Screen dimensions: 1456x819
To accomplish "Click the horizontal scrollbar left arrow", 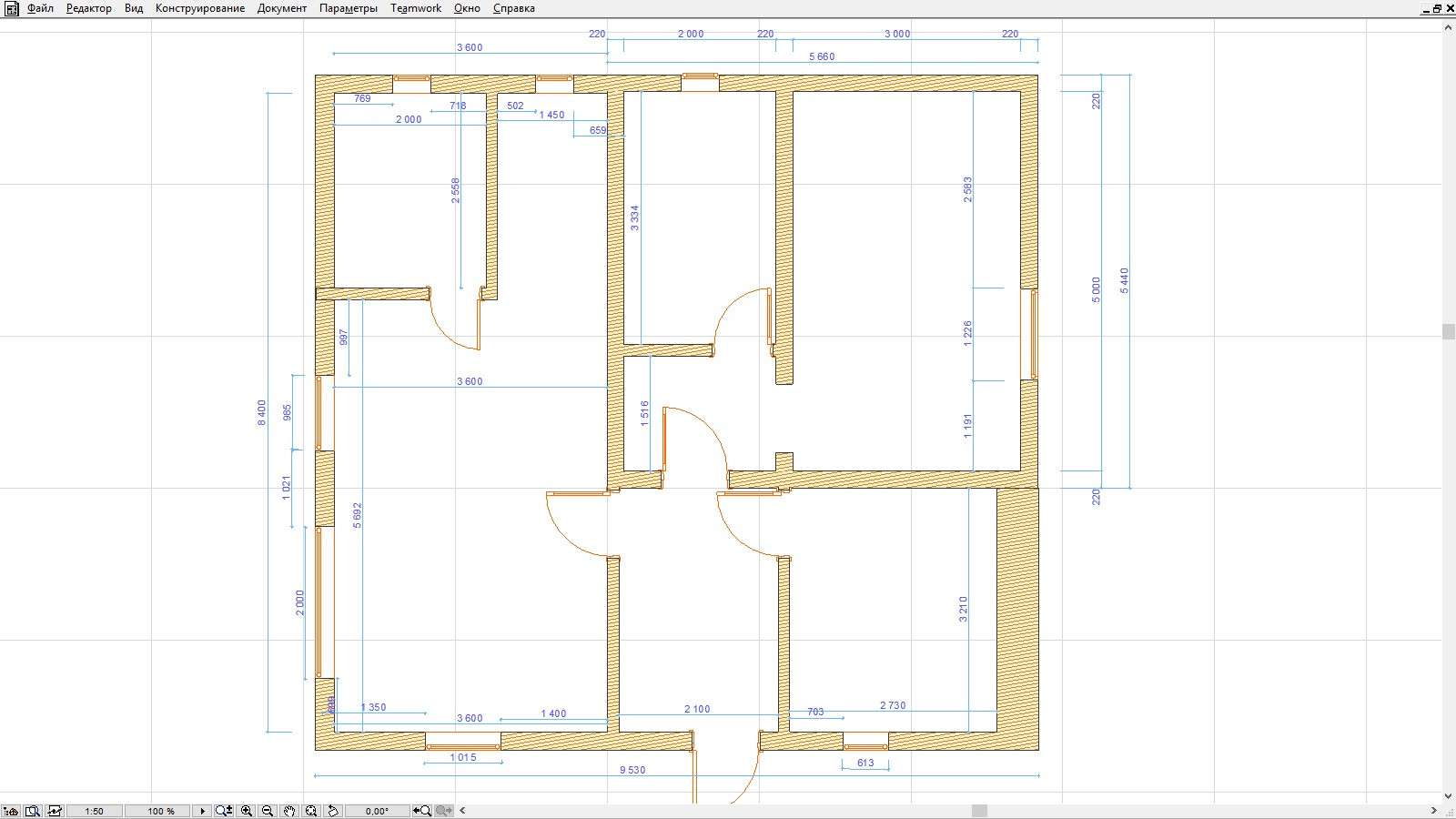I will 462,811.
